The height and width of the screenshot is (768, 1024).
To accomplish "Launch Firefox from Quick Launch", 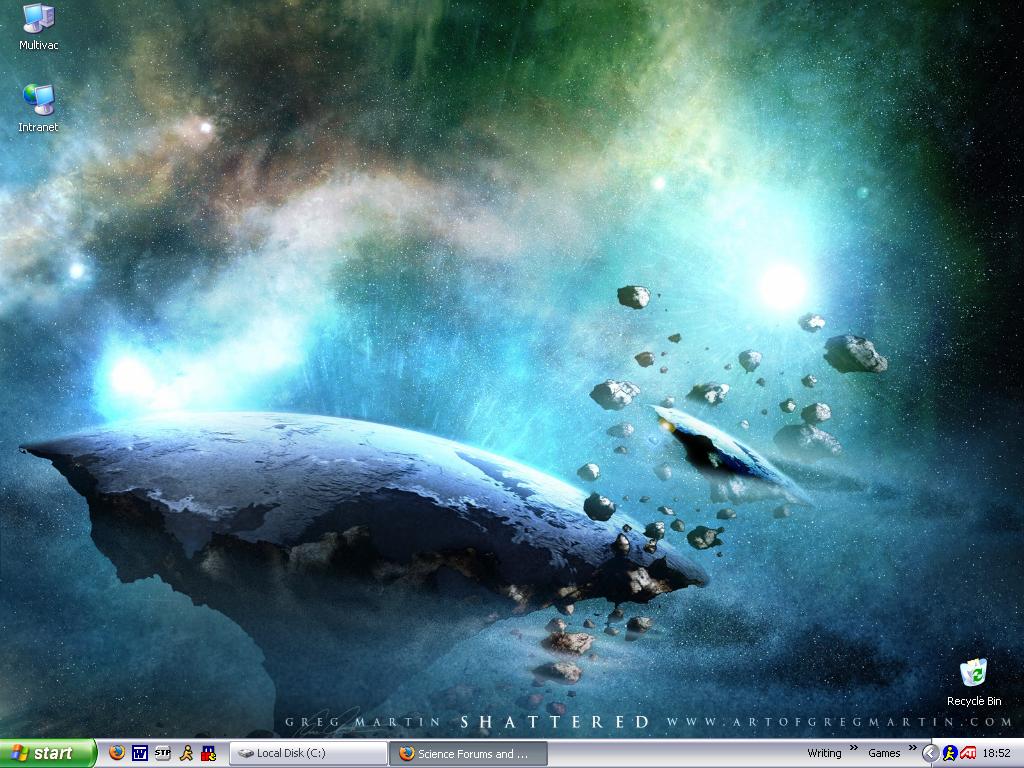I will pyautogui.click(x=117, y=753).
